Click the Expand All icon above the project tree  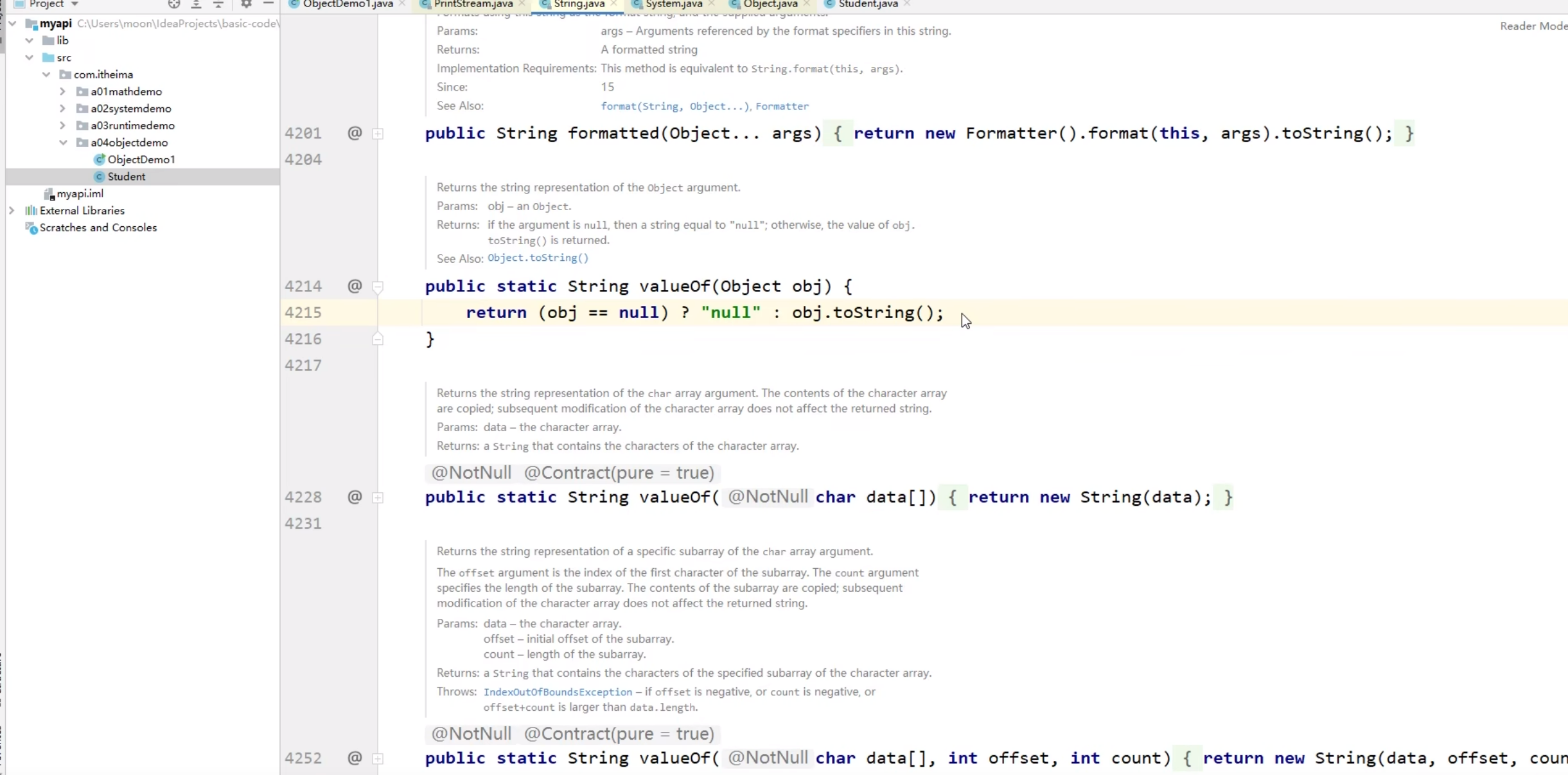pos(196,5)
